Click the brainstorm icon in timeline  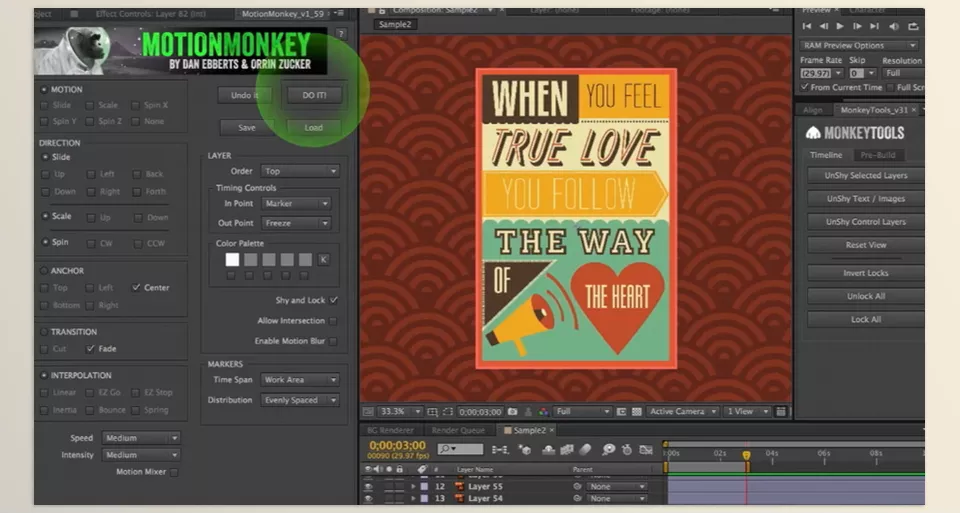tap(608, 450)
